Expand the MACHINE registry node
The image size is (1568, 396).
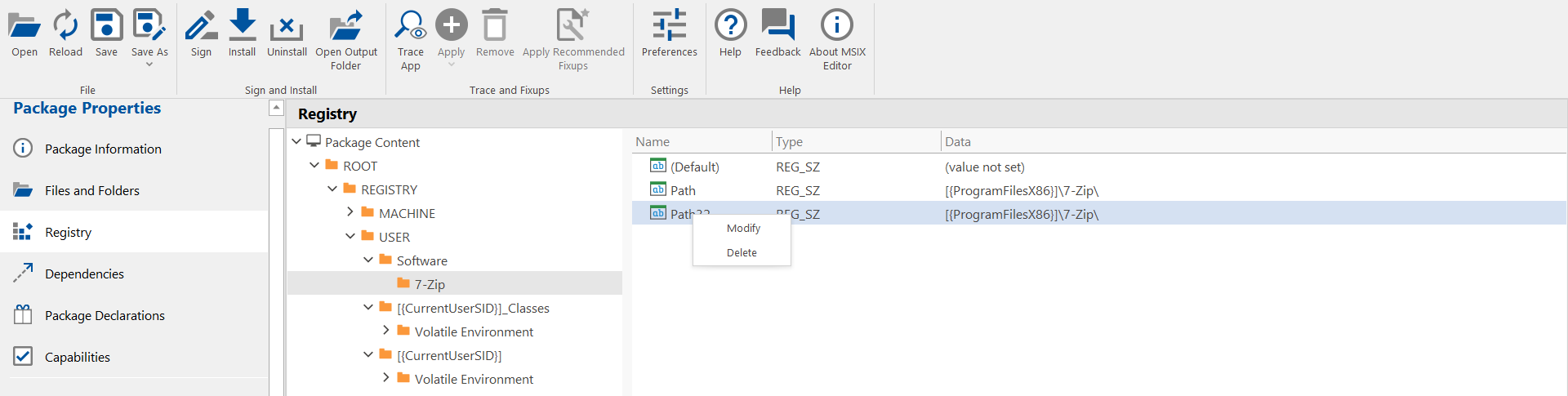(350, 212)
